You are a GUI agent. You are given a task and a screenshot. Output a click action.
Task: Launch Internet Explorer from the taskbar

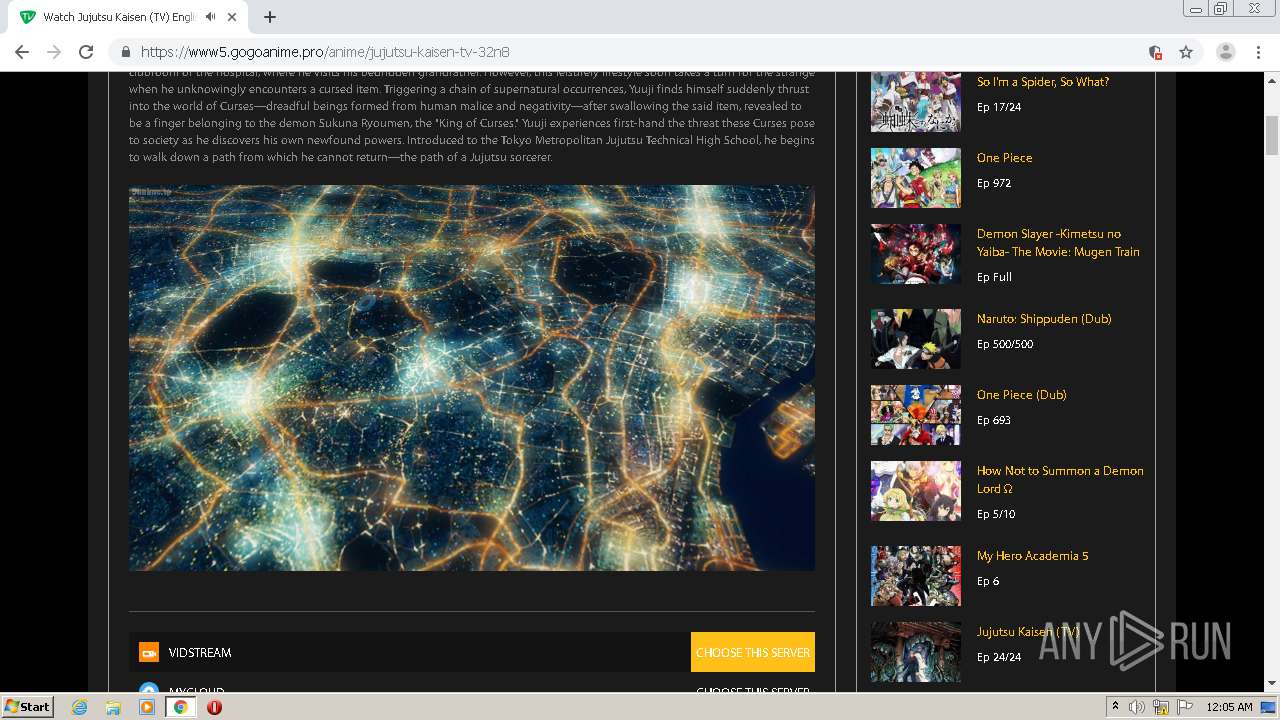[79, 707]
